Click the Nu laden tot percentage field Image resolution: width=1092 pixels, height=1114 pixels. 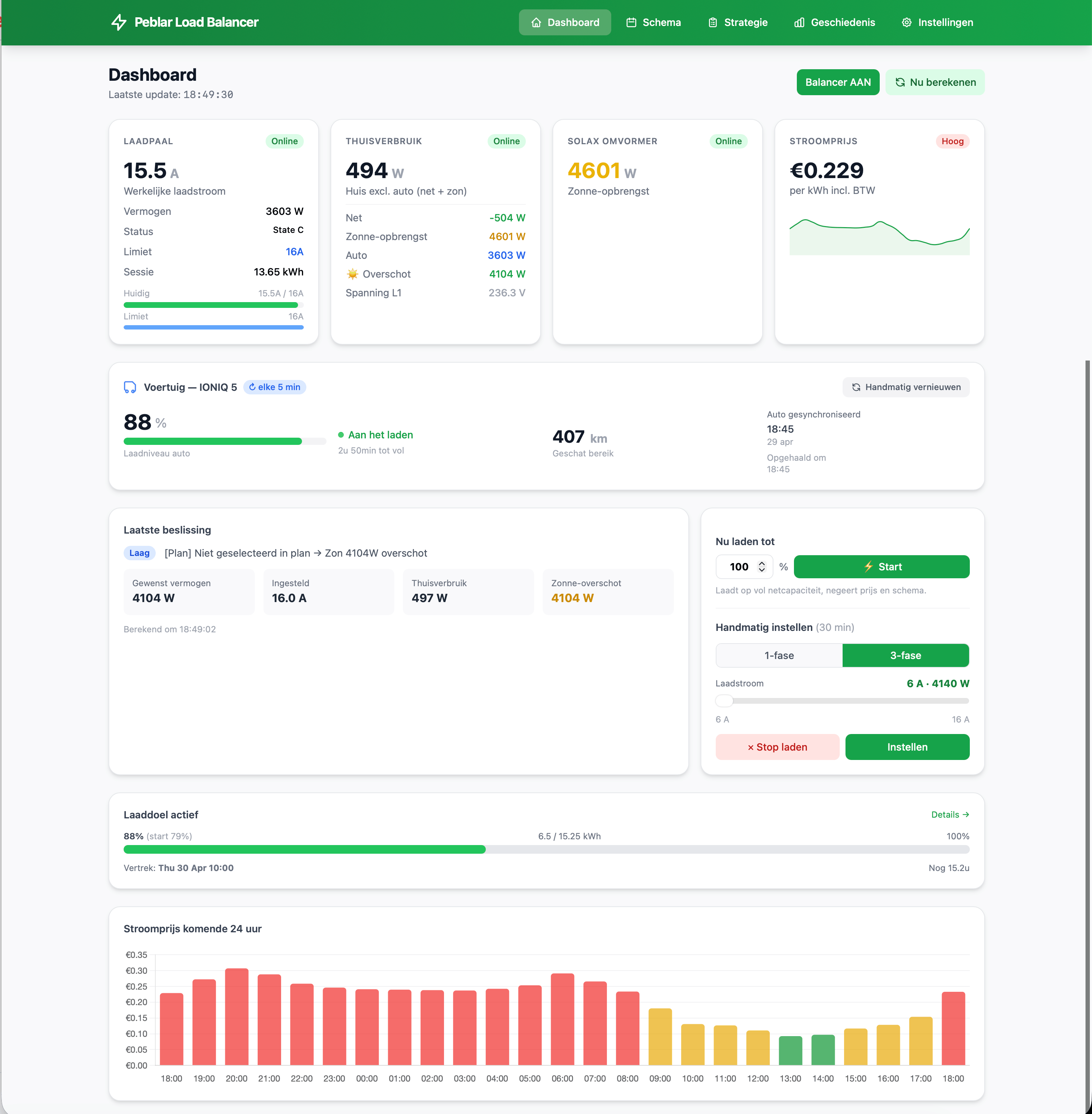click(x=744, y=567)
